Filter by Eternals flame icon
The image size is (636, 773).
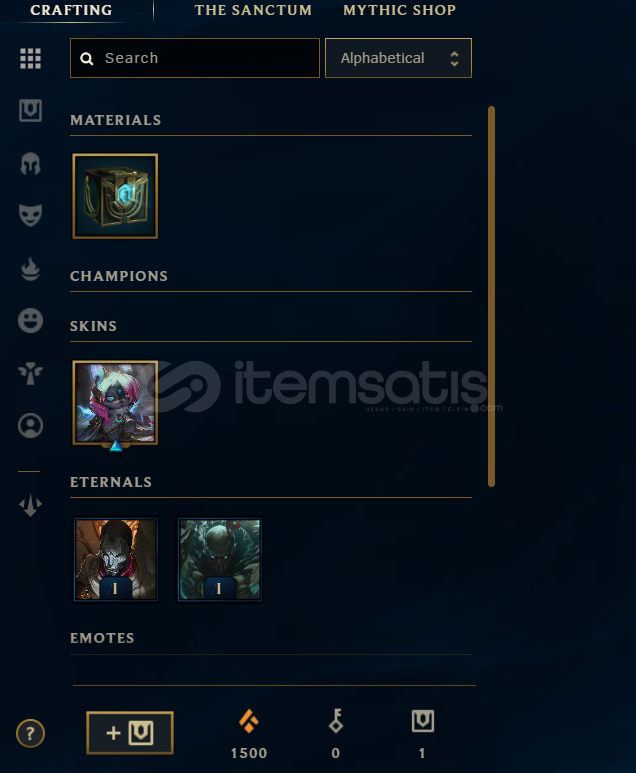[x=30, y=269]
